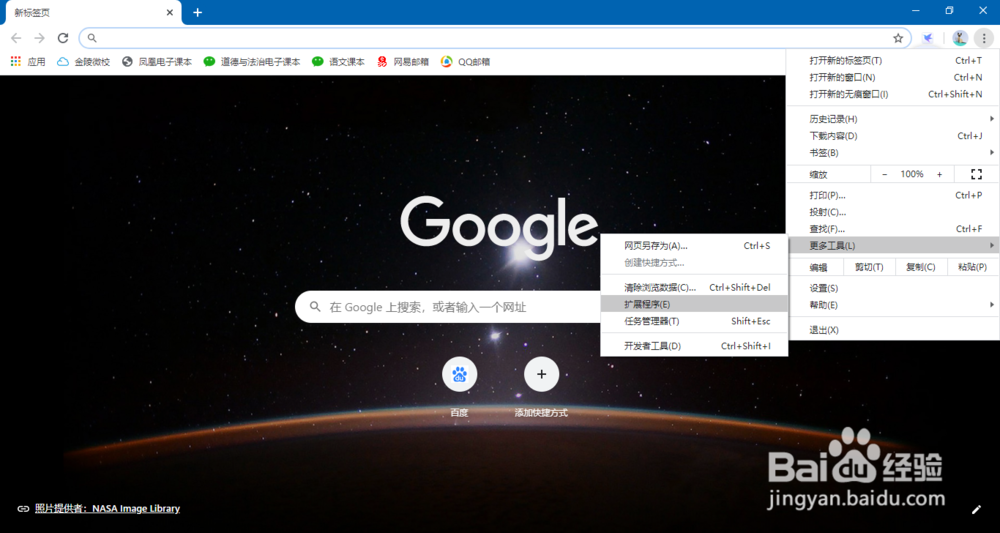Choose 下载内容(D) menu item

click(x=893, y=136)
